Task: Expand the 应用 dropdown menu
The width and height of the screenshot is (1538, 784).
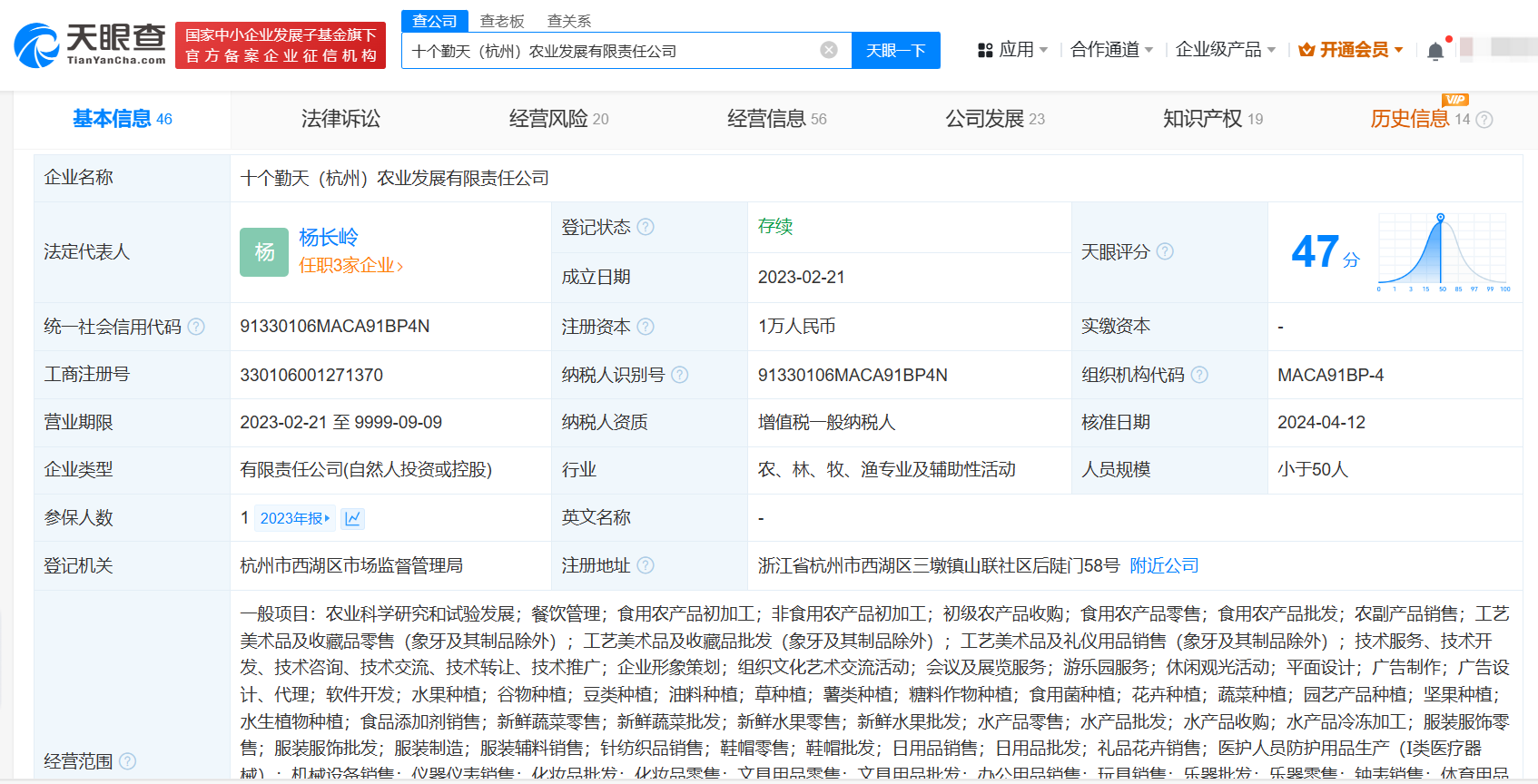Action: click(x=1013, y=50)
